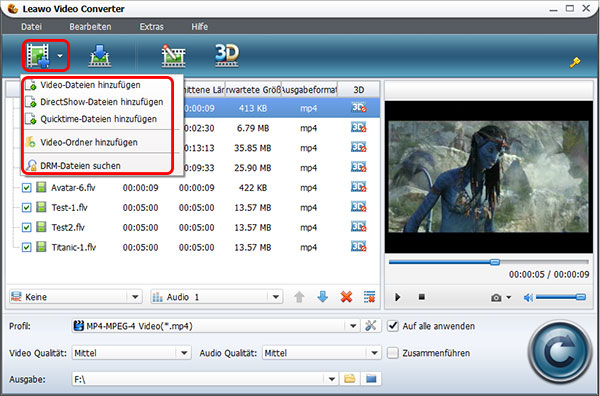The width and height of the screenshot is (600, 396).
Task: Stop the preview playback
Action: coord(422,297)
